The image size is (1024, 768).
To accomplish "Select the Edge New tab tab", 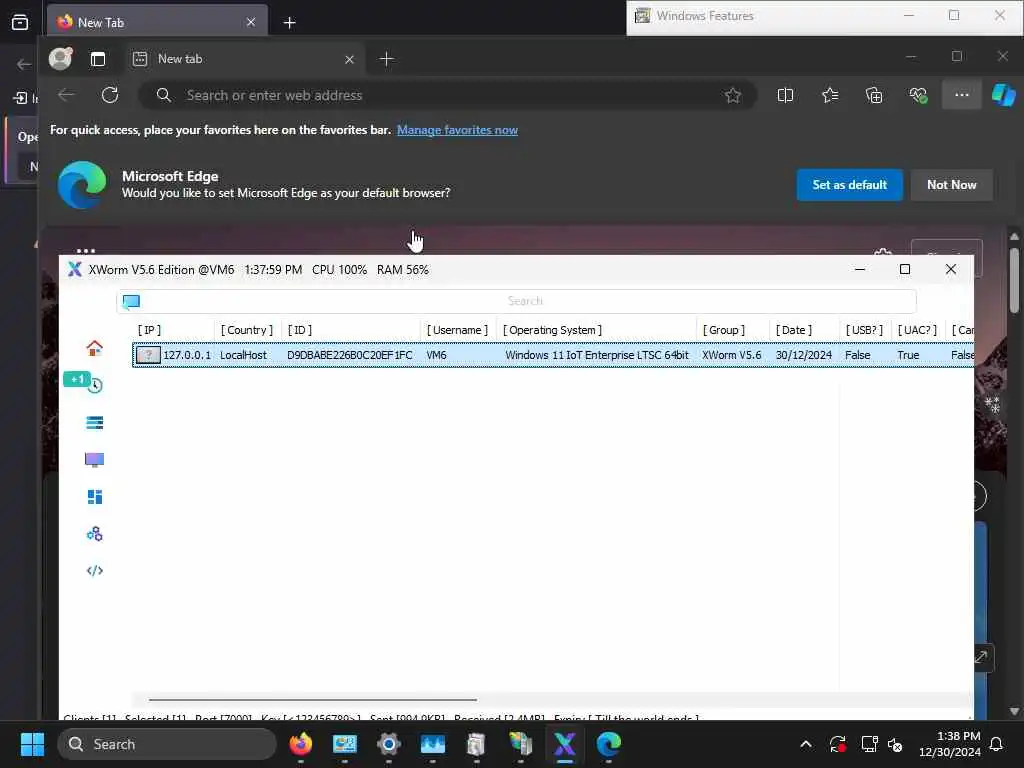I will click(x=245, y=59).
